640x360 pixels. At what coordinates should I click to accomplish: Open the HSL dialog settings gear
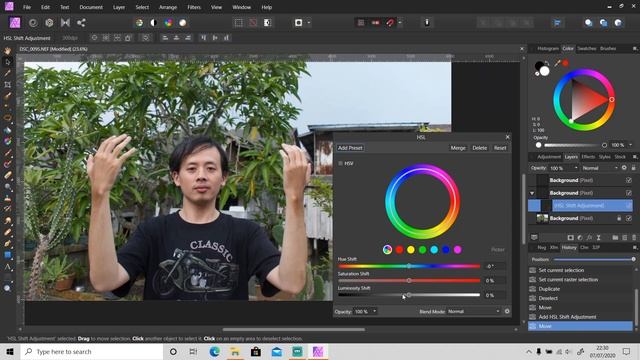pyautogui.click(x=507, y=311)
